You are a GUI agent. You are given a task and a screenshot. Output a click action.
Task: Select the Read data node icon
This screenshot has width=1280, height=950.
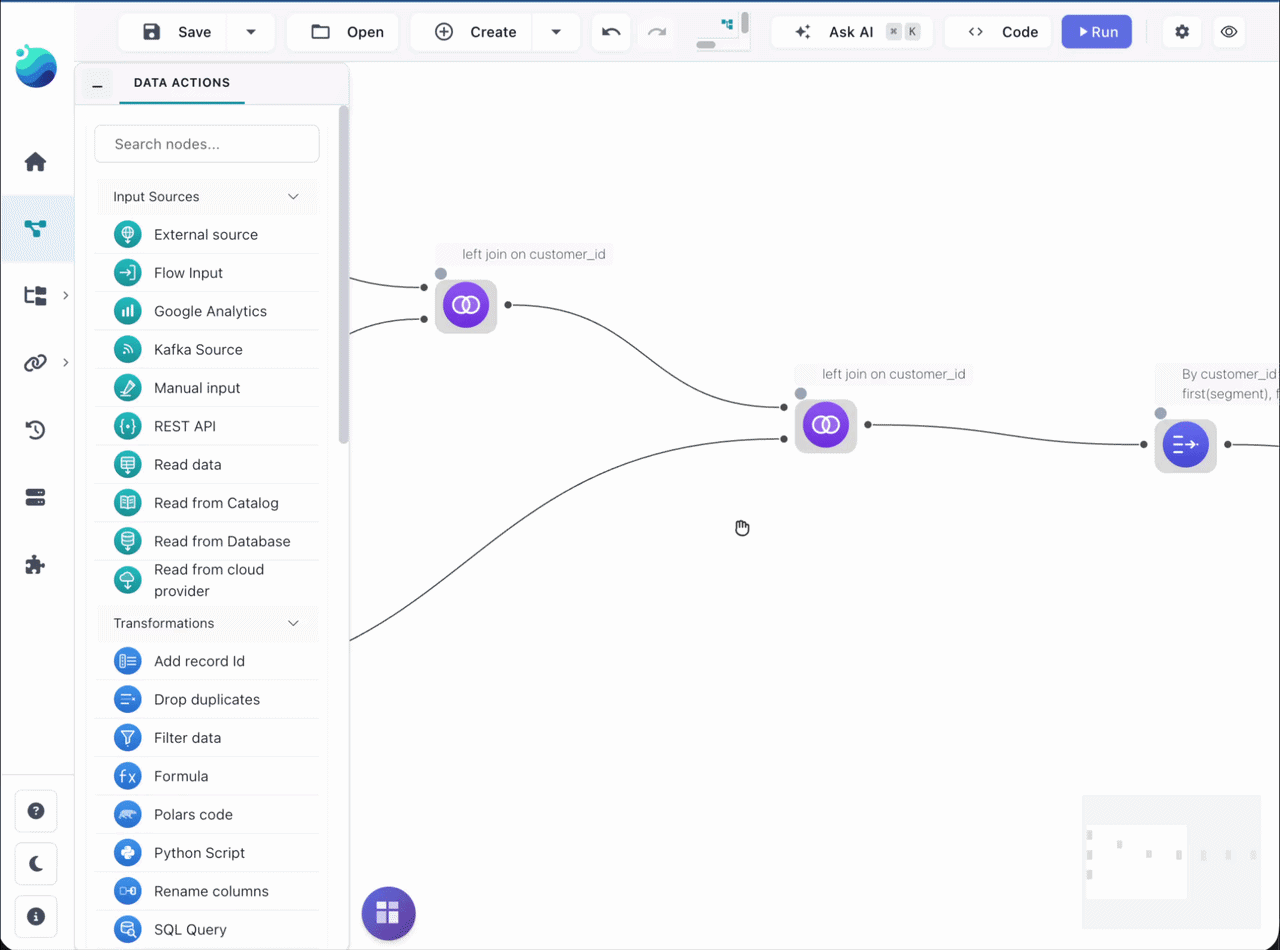click(x=127, y=465)
